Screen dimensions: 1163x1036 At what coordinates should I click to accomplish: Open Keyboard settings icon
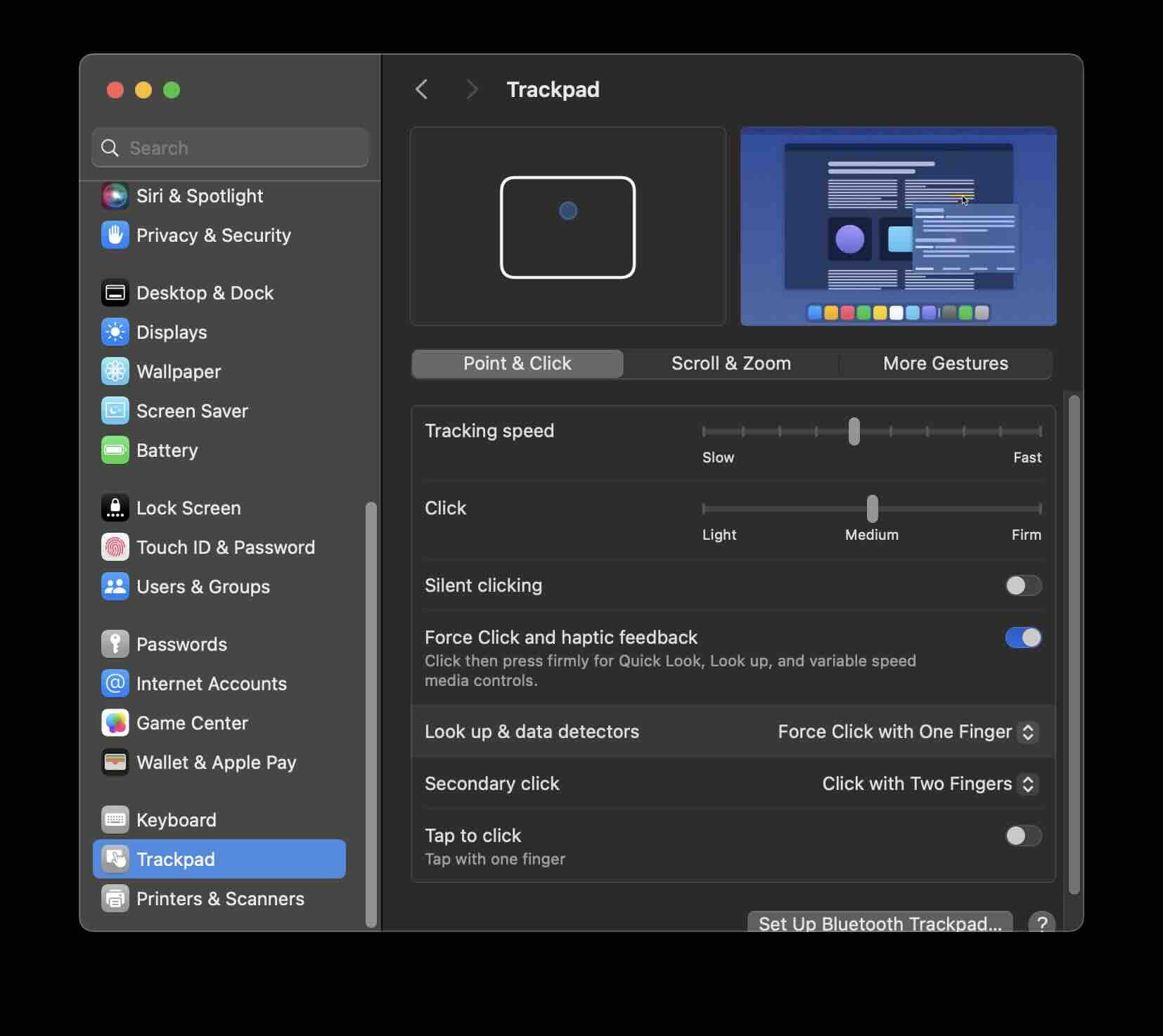(x=115, y=820)
